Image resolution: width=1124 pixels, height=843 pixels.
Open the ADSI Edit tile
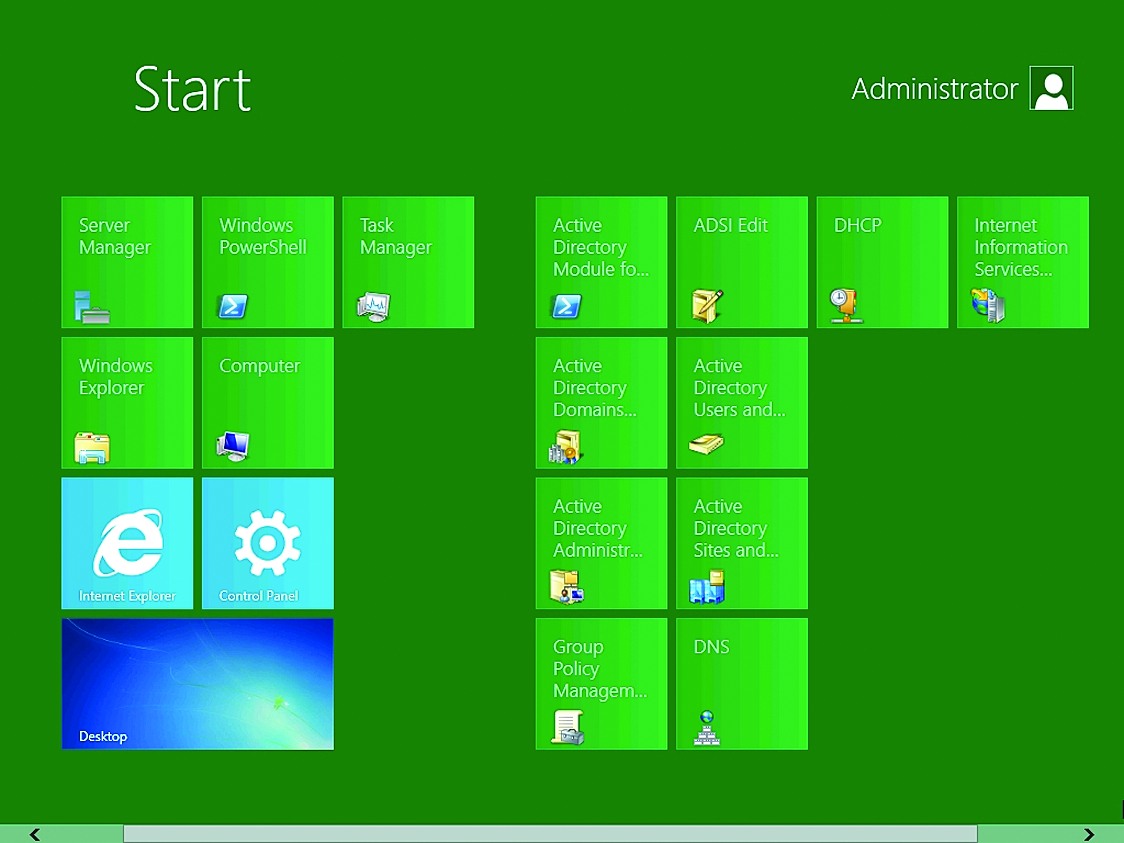(742, 262)
